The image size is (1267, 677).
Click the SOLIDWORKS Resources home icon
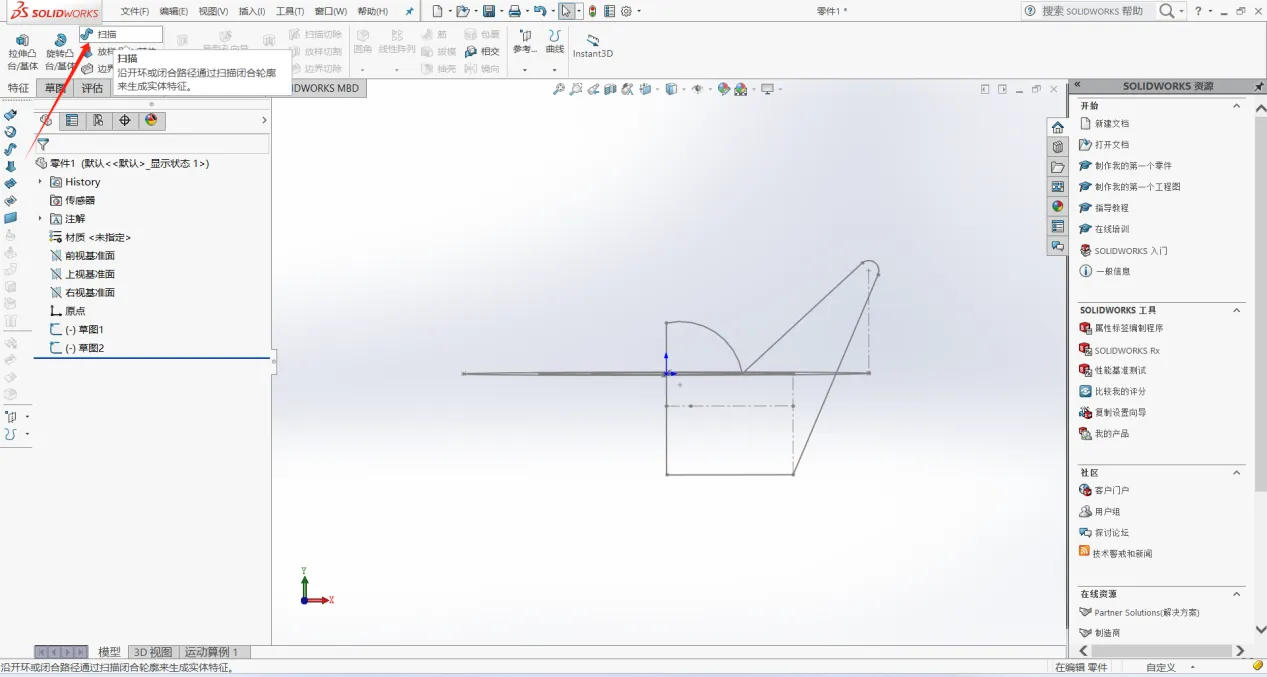[1057, 127]
